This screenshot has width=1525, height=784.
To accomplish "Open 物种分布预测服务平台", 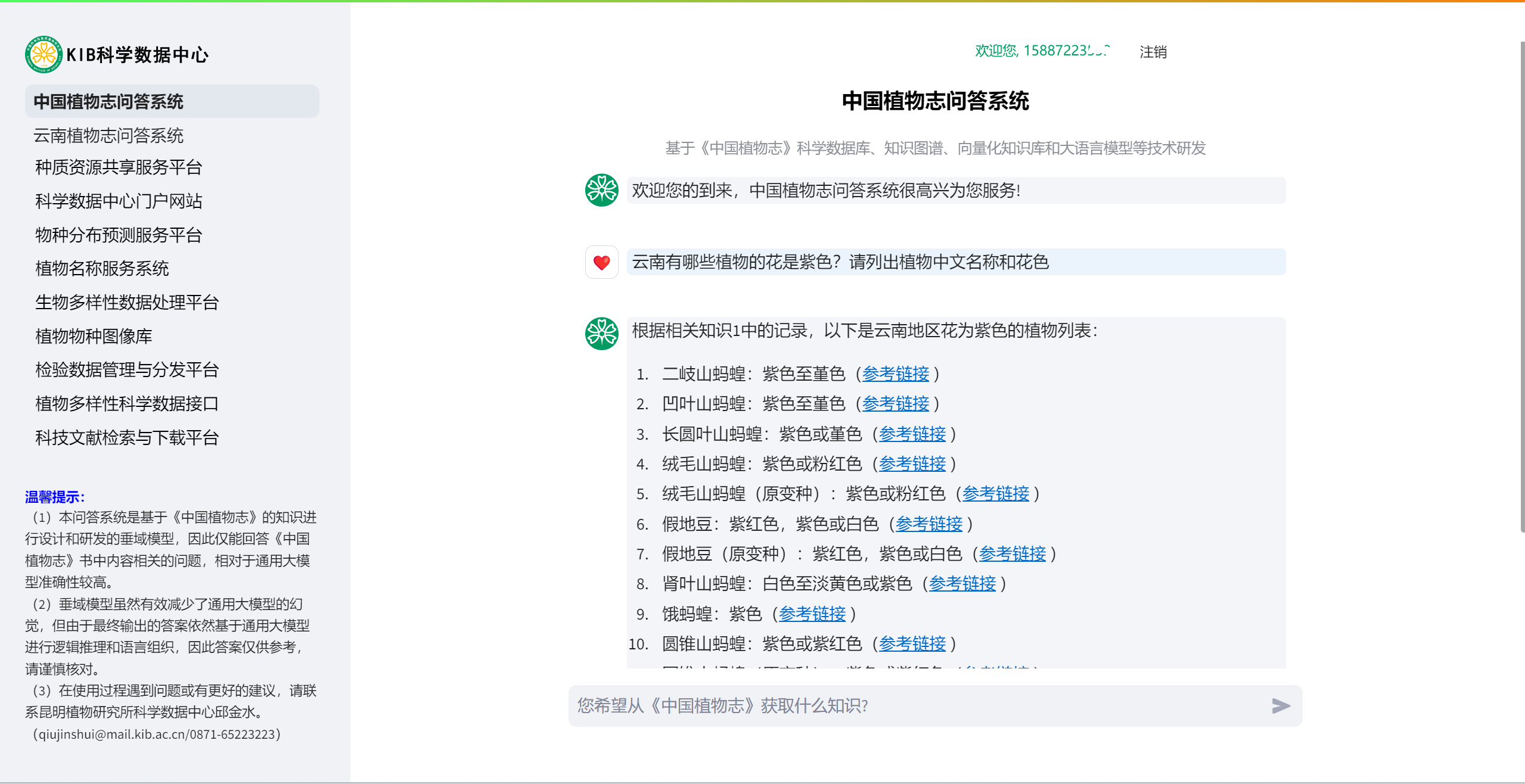I will [x=119, y=235].
